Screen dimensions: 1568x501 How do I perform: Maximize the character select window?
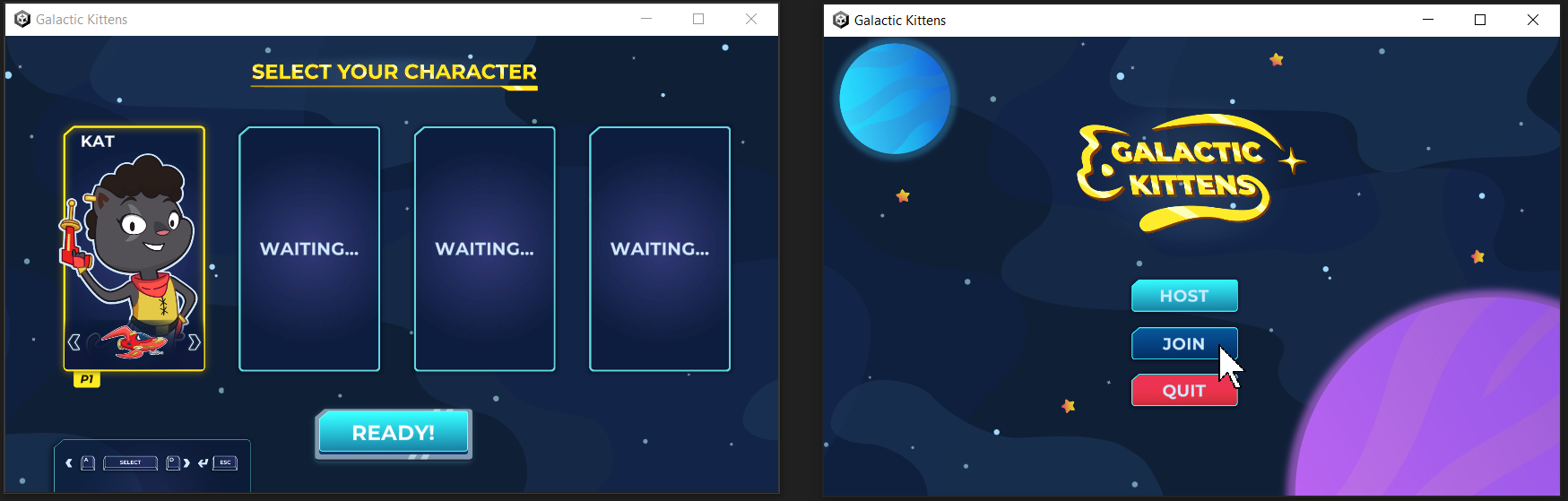[x=698, y=19]
